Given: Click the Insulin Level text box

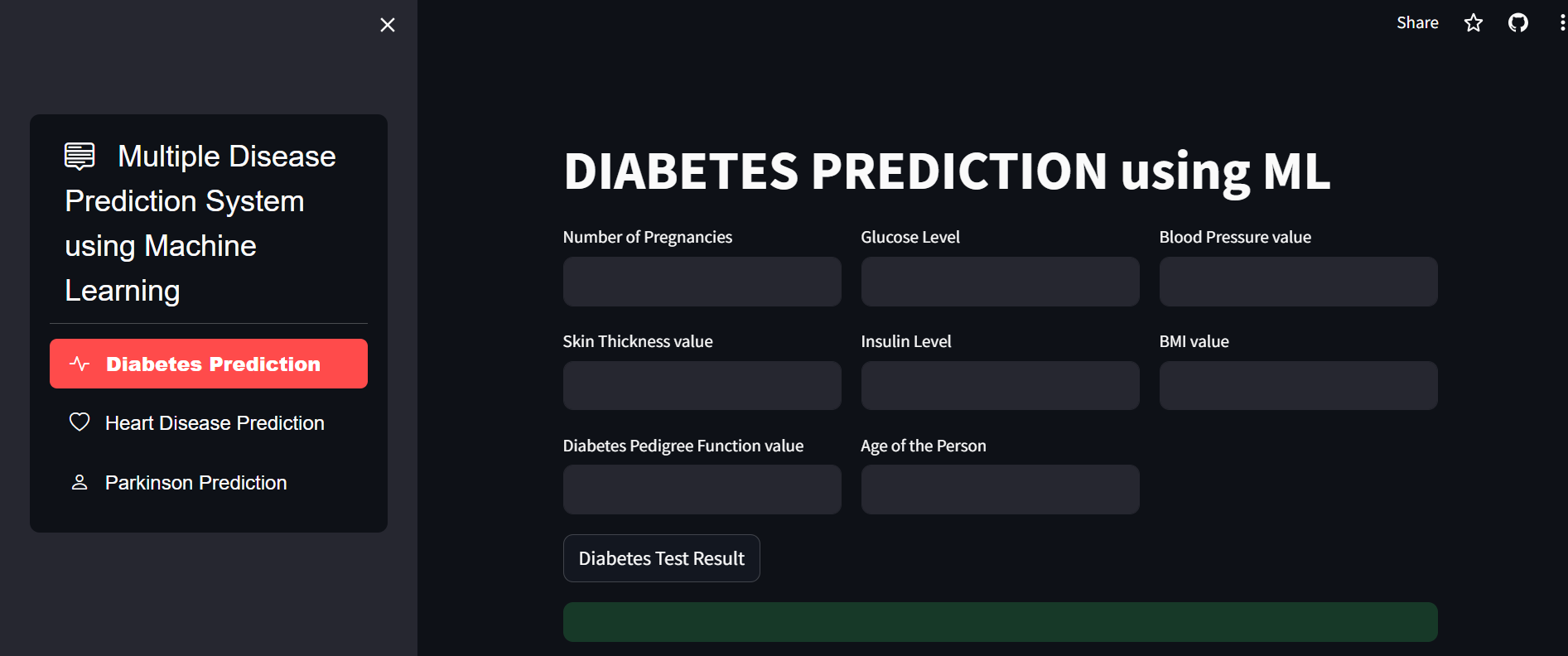Looking at the screenshot, I should [1000, 385].
